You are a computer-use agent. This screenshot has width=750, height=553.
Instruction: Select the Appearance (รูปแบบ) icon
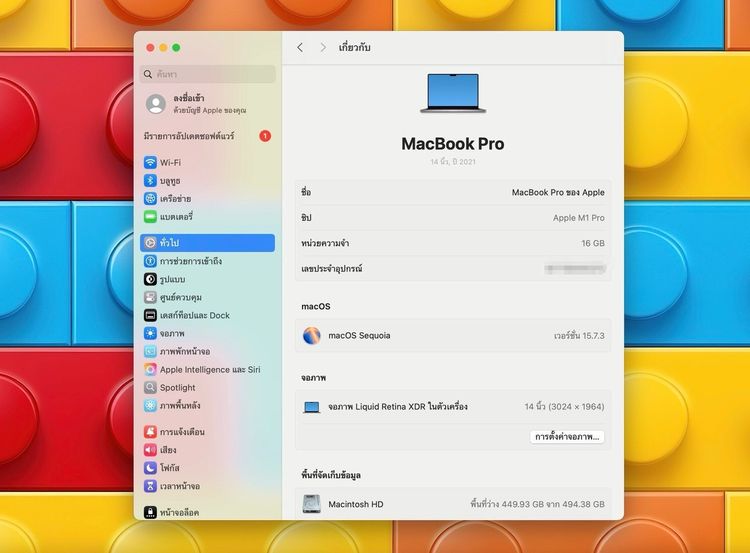point(150,279)
